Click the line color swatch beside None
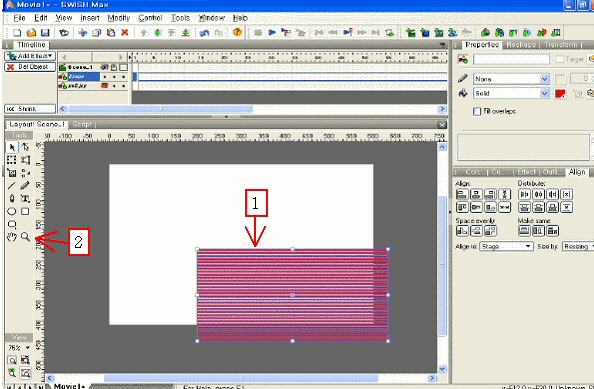This screenshot has width=594, height=389. tap(560, 79)
